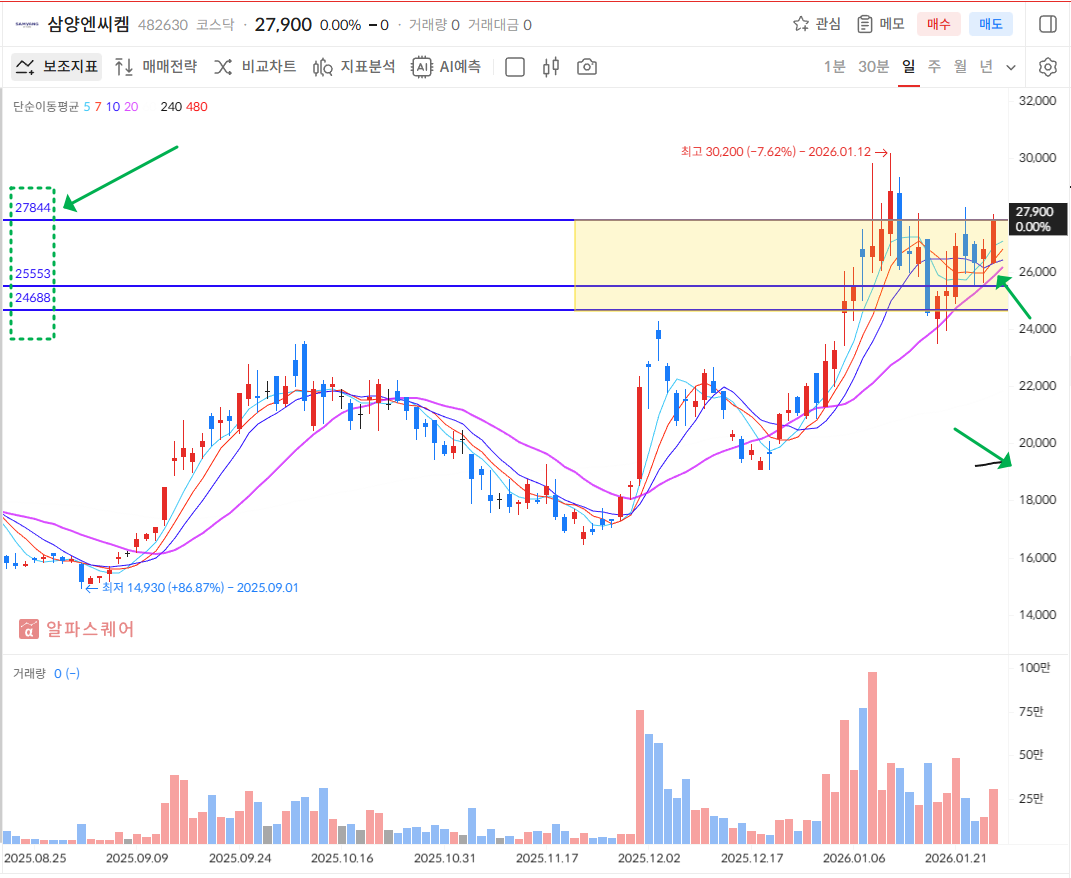Open chart settings gear icon
This screenshot has height=878, width=1071.
pyautogui.click(x=1047, y=67)
